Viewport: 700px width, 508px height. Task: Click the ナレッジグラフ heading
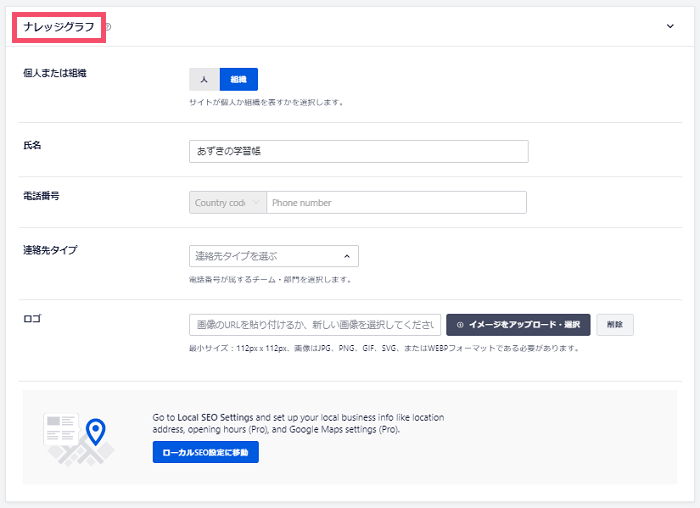click(59, 27)
